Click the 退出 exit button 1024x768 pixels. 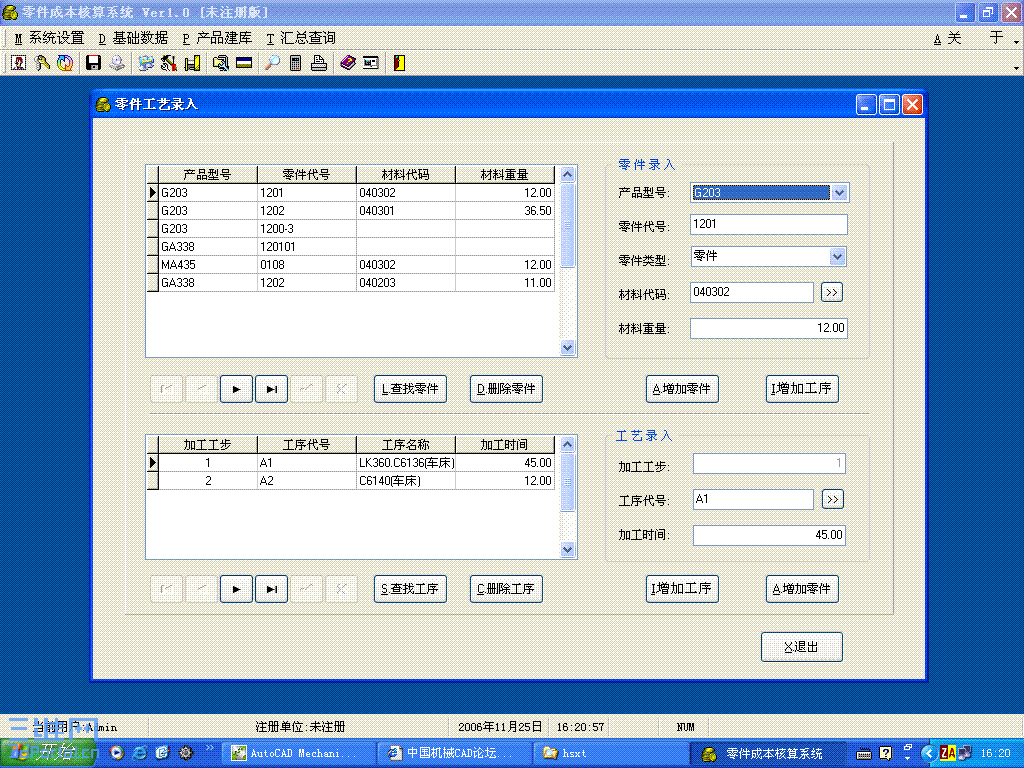pos(801,647)
